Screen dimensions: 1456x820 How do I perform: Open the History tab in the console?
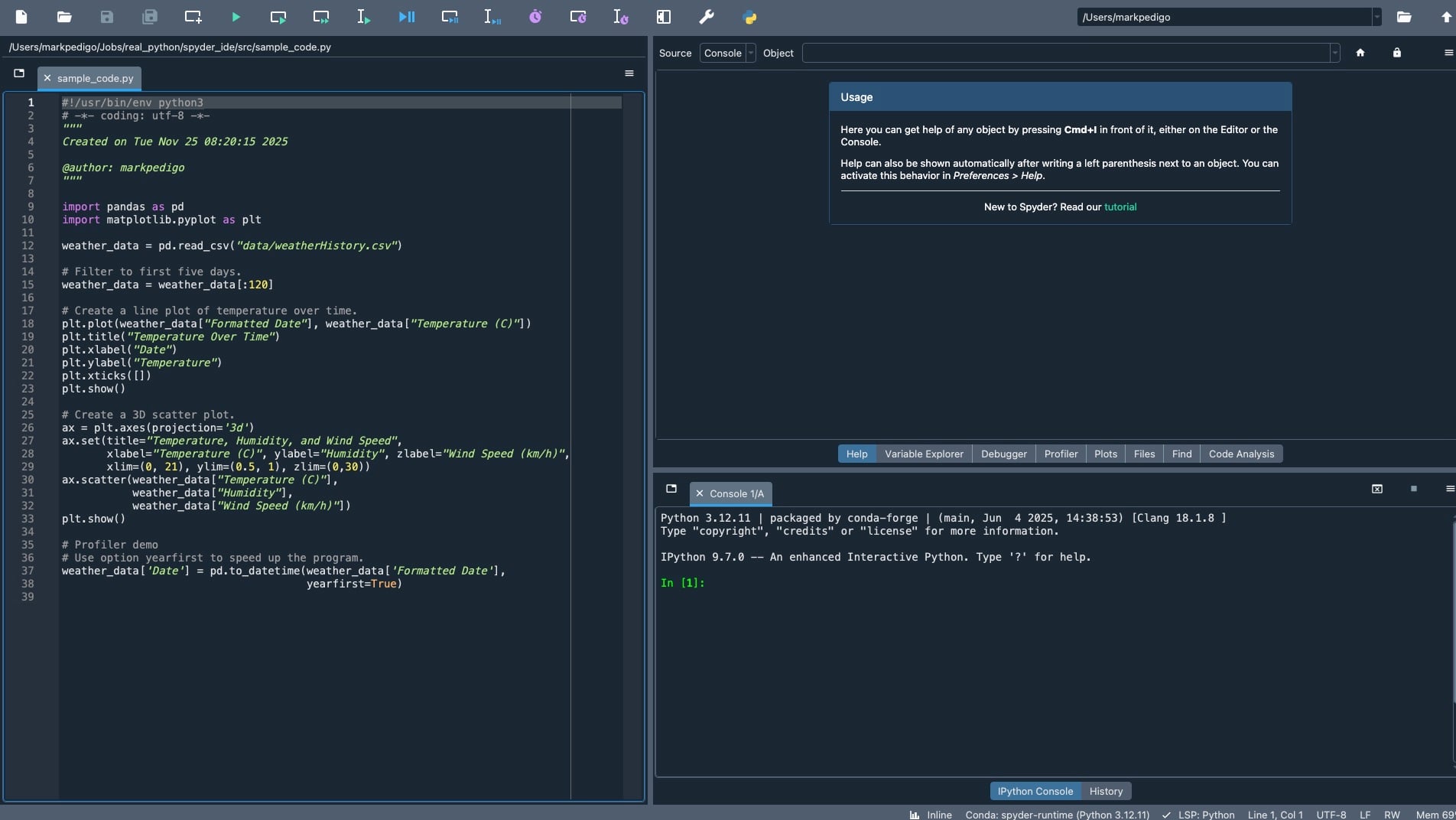click(1105, 791)
